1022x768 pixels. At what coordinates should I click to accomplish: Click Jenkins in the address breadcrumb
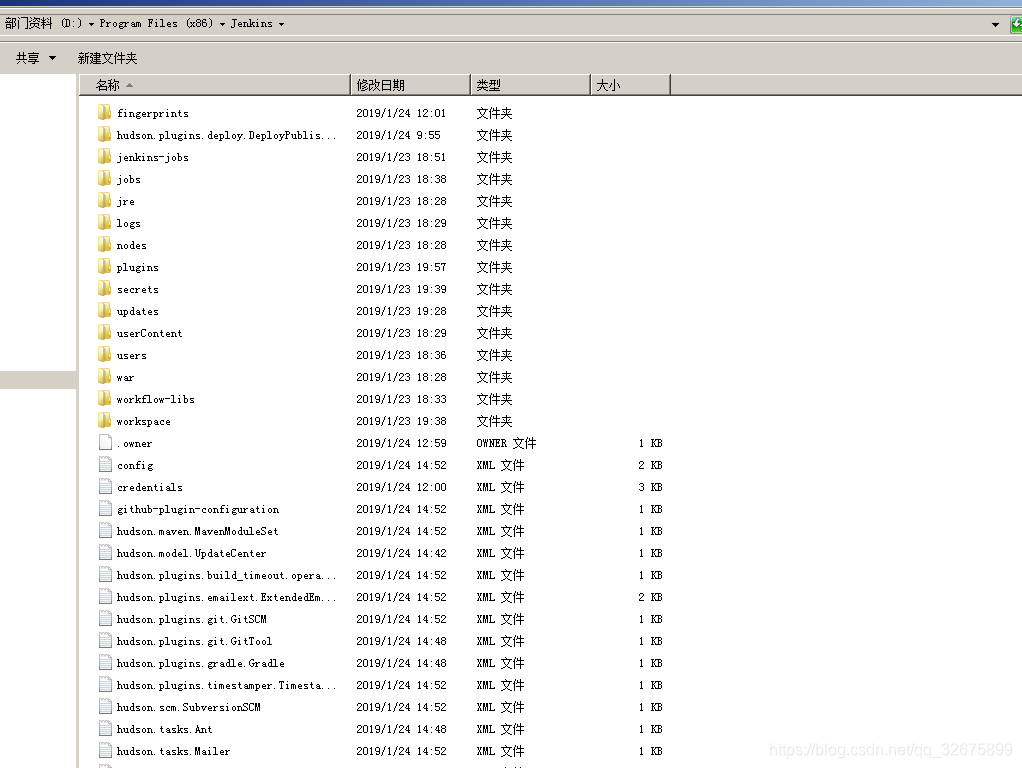tap(252, 23)
